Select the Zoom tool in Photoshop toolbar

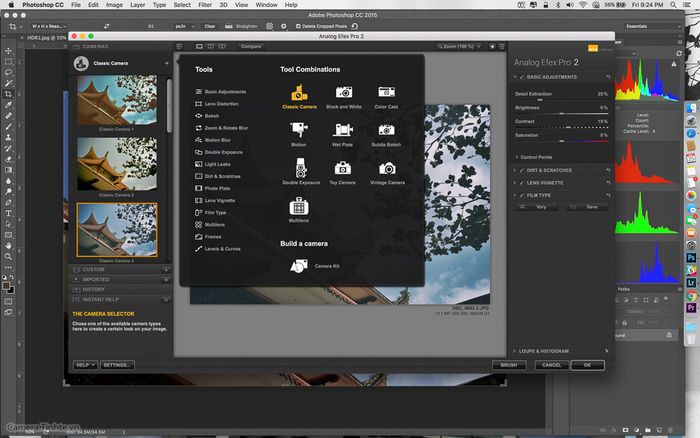[8, 257]
